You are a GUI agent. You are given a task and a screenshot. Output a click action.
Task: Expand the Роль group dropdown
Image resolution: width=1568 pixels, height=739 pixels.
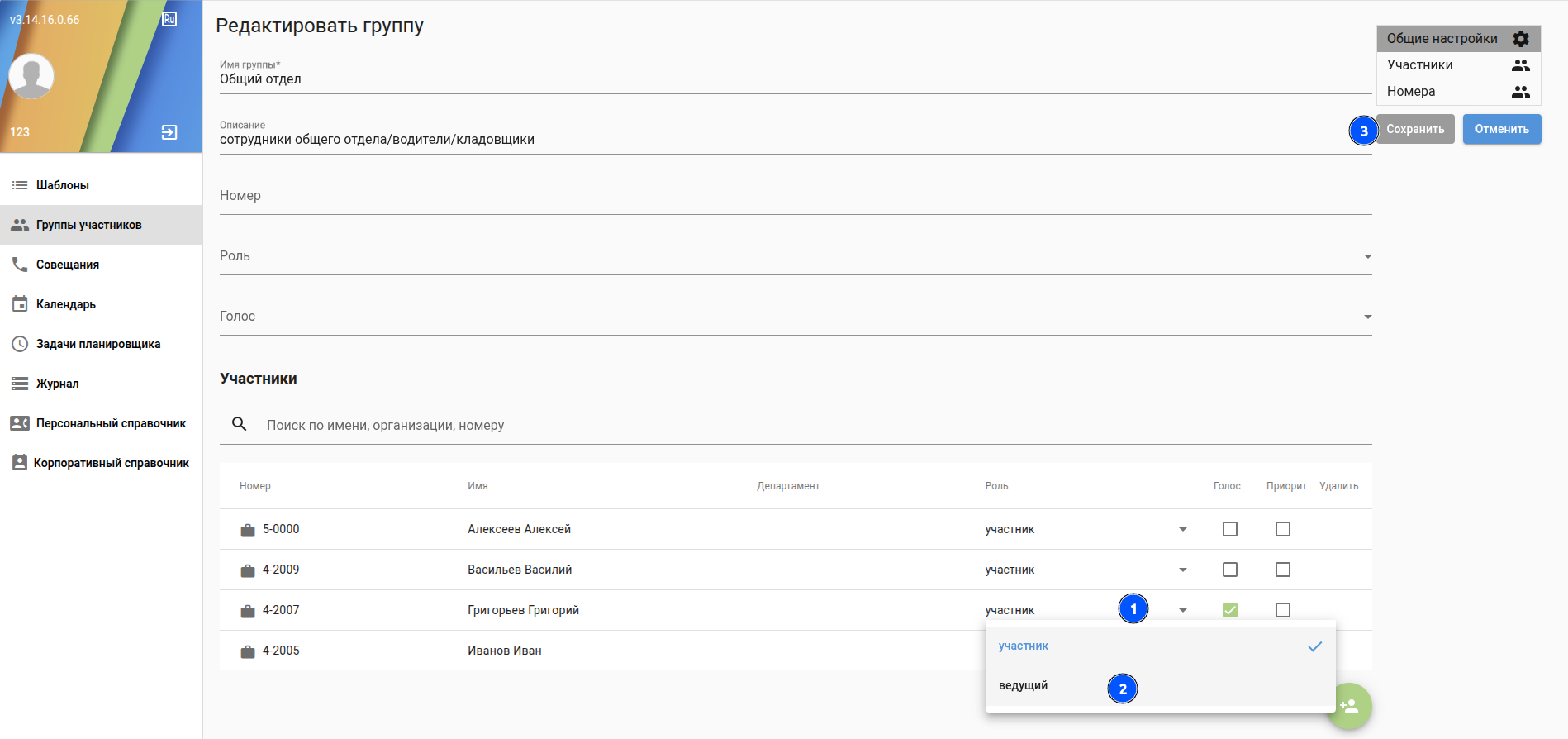(x=1367, y=256)
